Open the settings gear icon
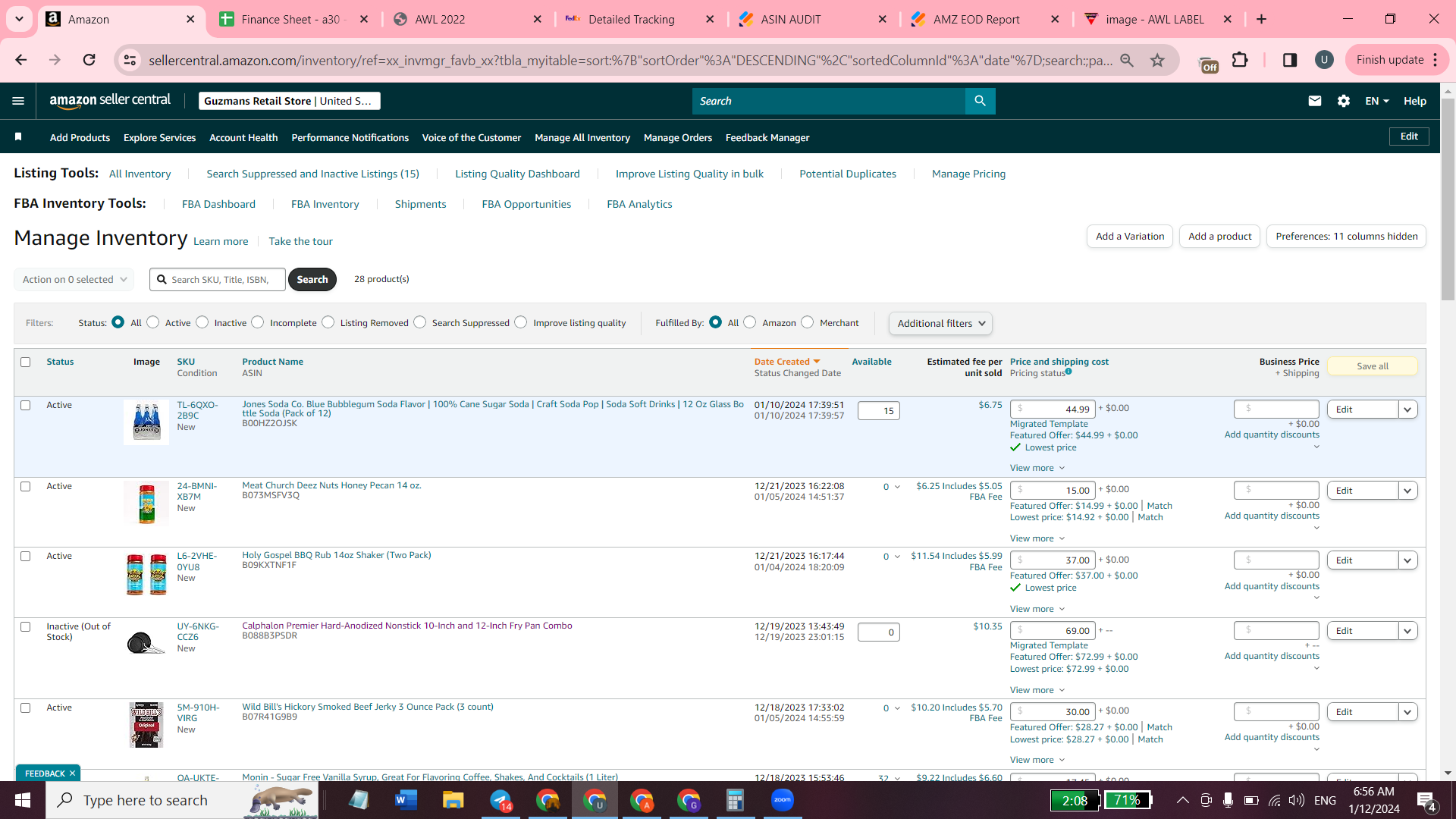Viewport: 1456px width, 819px height. (1344, 101)
